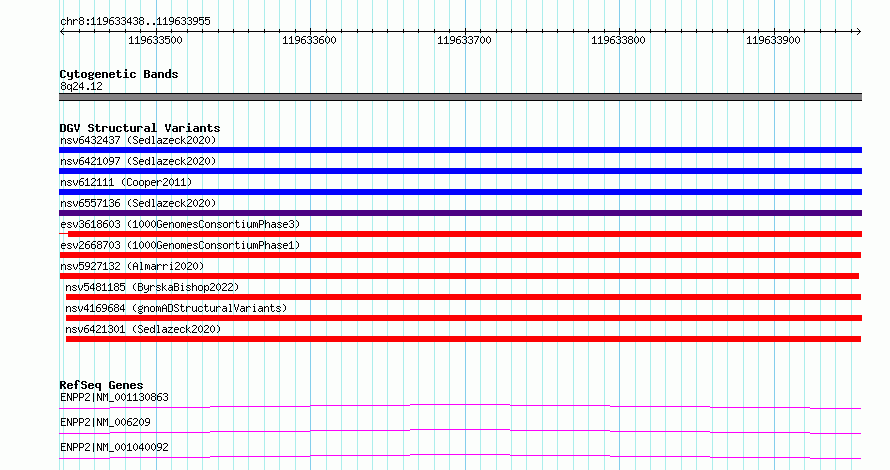Click ruler position 119633500
The width and height of the screenshot is (890, 470).
(155, 40)
